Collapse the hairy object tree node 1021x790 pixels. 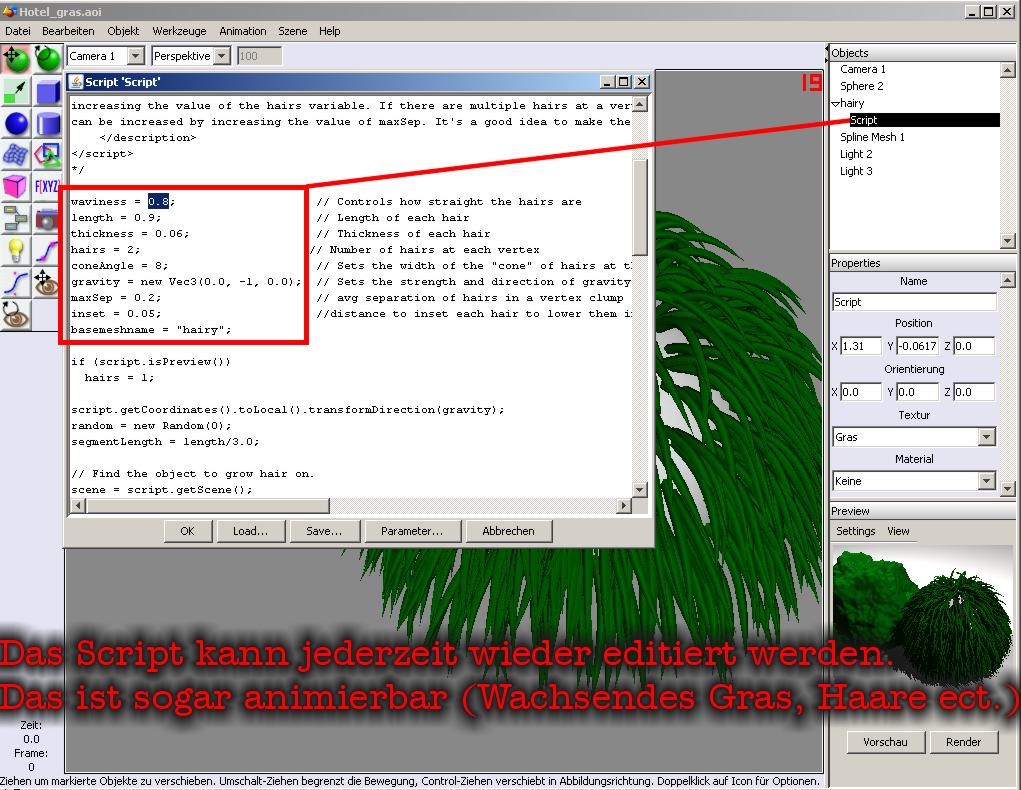pos(835,104)
